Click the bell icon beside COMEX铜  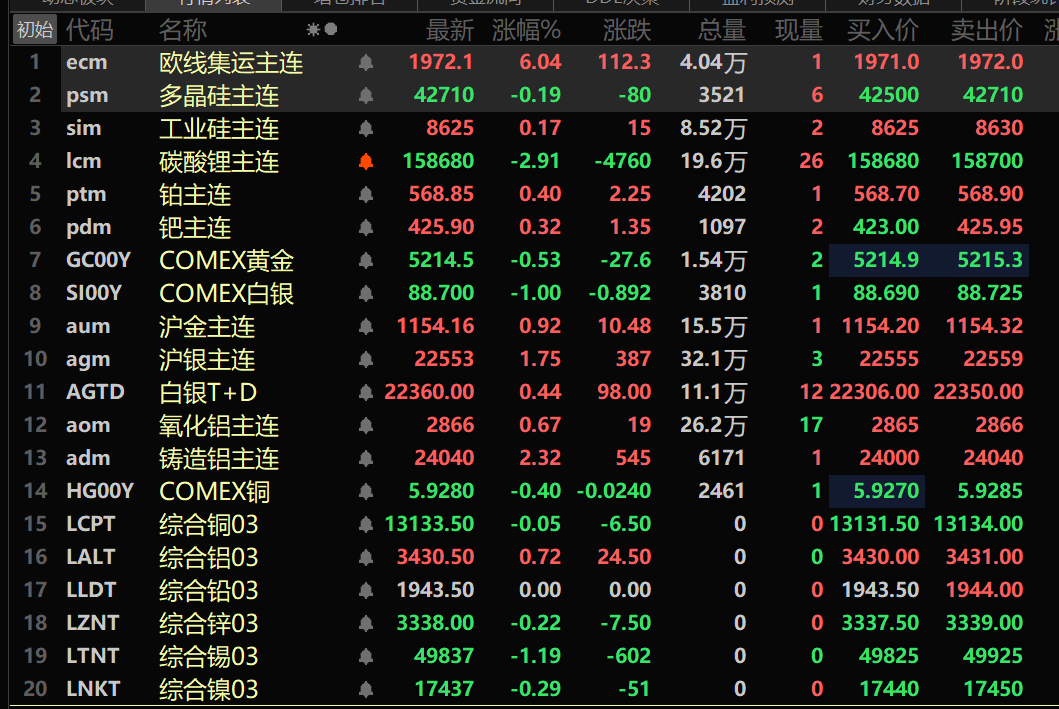[366, 492]
